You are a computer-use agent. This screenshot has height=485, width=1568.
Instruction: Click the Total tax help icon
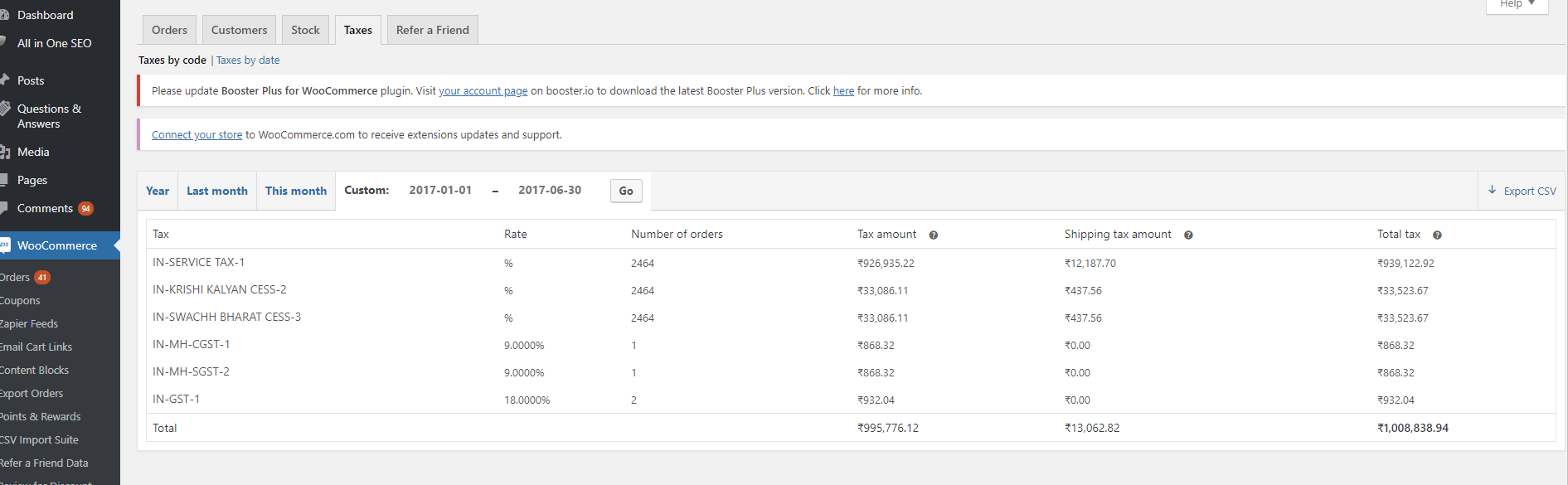tap(1437, 235)
